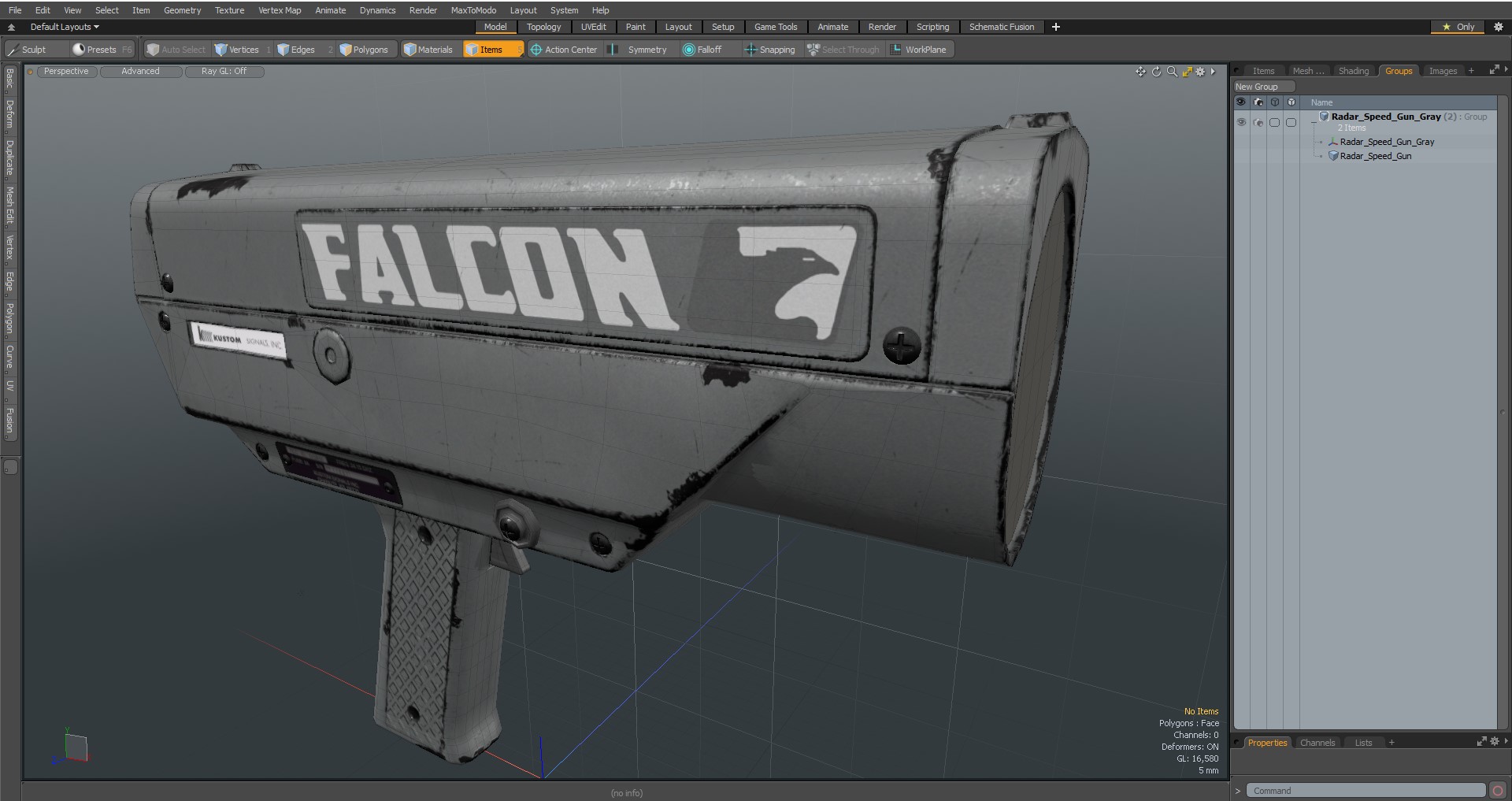Toggle Symmetry in the toolbar
This screenshot has width=1512, height=801.
[640, 50]
